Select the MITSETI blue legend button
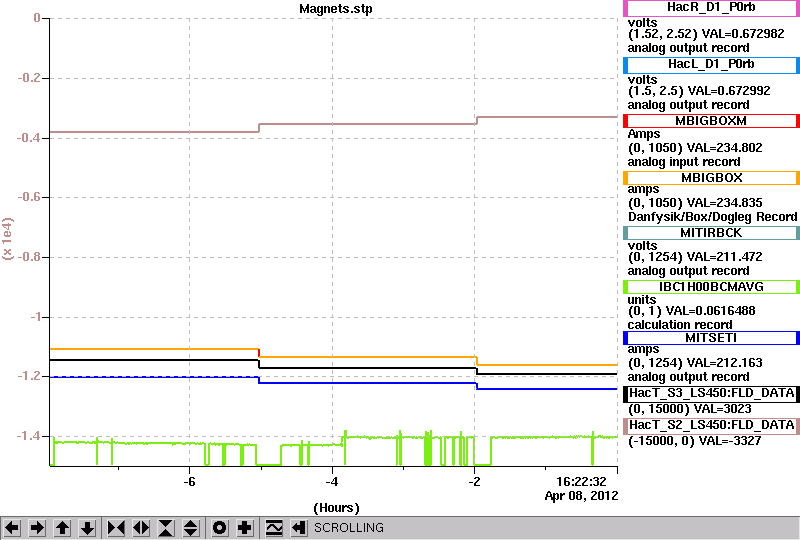 711,338
